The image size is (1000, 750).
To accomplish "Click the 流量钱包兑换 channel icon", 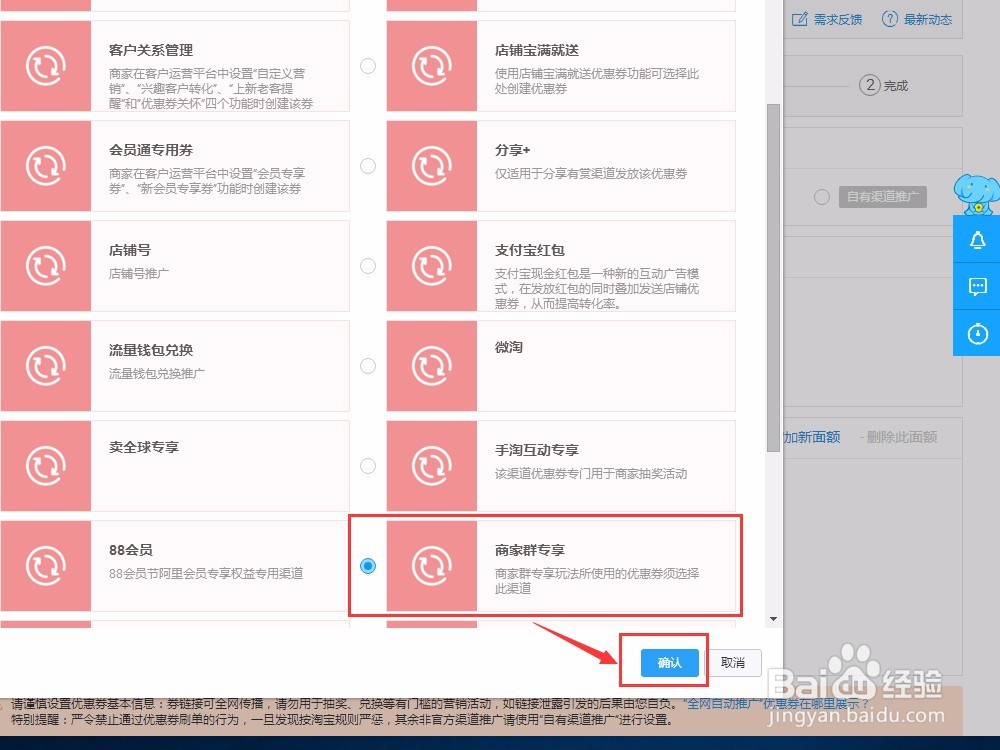I will click(46, 365).
